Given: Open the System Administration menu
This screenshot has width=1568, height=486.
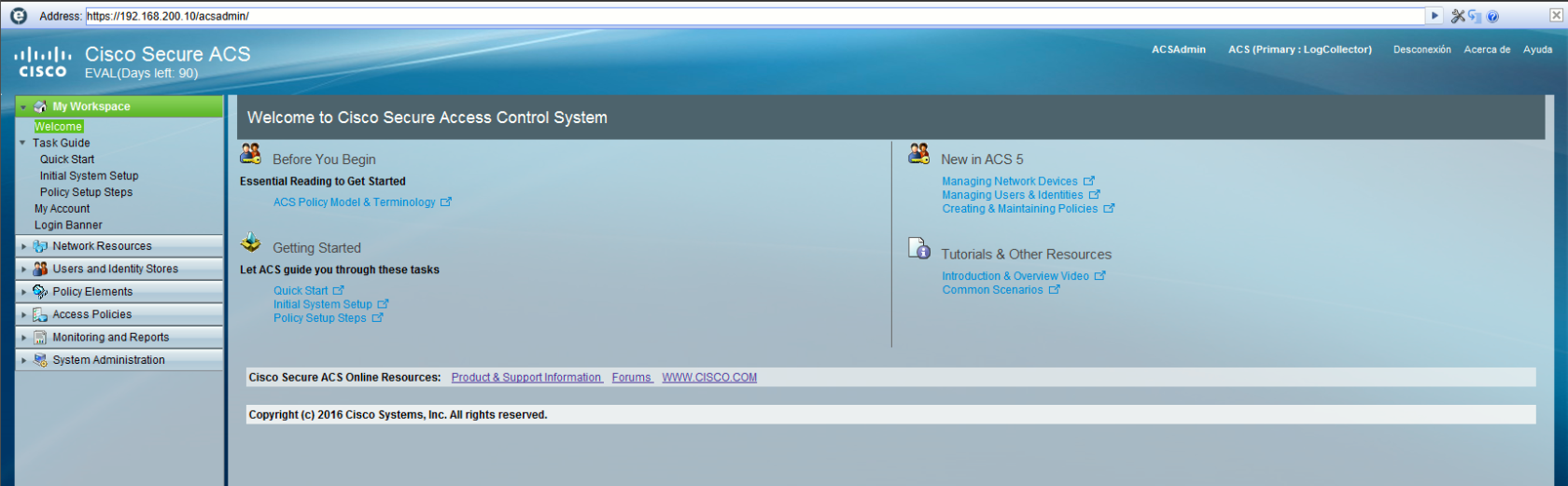Looking at the screenshot, I should 119,360.
